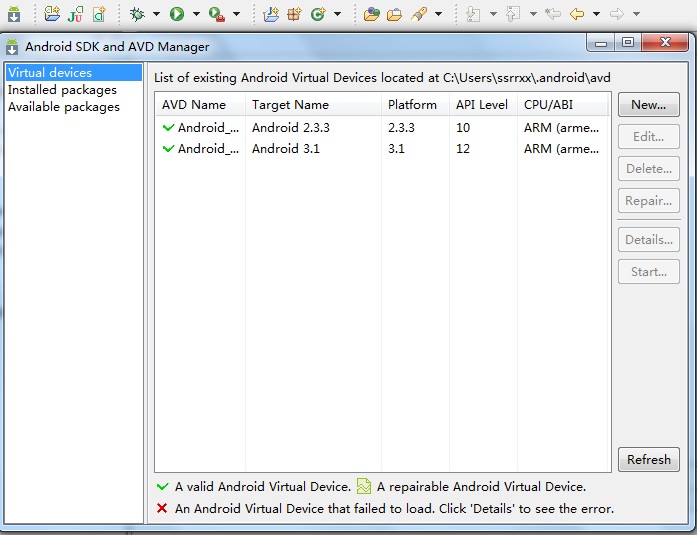The width and height of the screenshot is (697, 535).
Task: Click the Refresh button
Action: pos(649,459)
